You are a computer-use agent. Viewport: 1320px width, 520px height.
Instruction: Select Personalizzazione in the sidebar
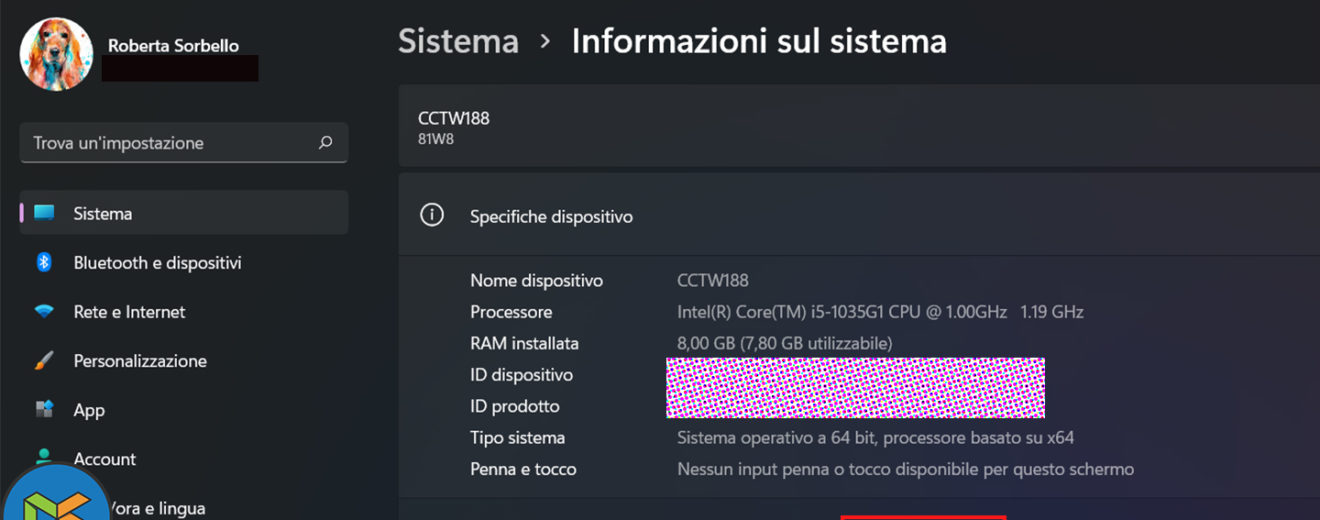140,361
